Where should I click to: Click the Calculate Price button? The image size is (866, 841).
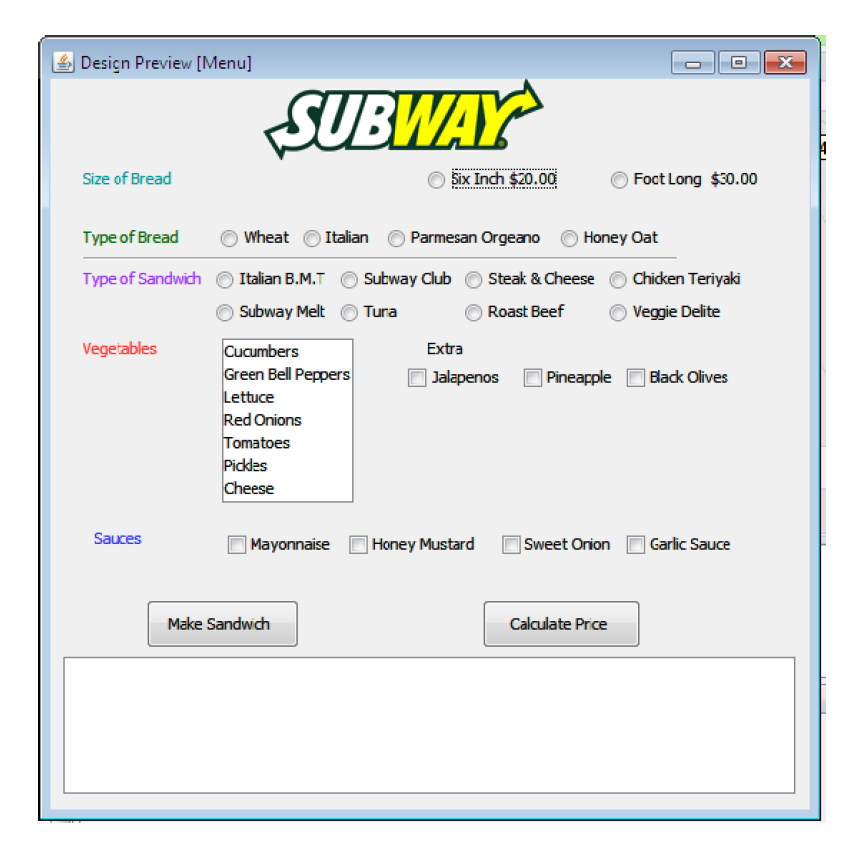tap(561, 623)
